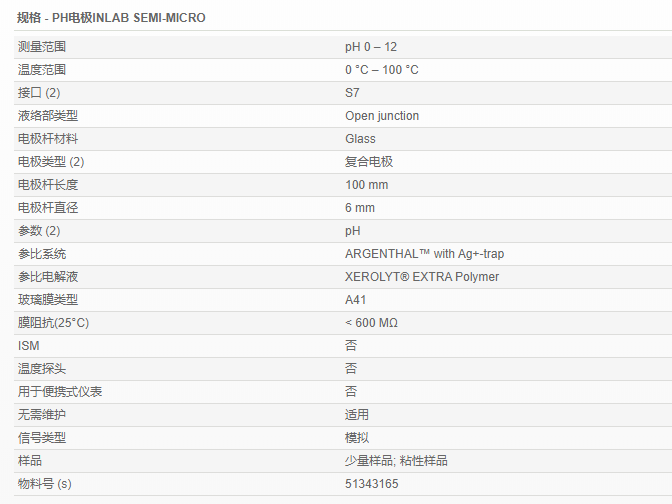Click the ISM row label
Screen dimensions: 672x504
tap(29, 346)
